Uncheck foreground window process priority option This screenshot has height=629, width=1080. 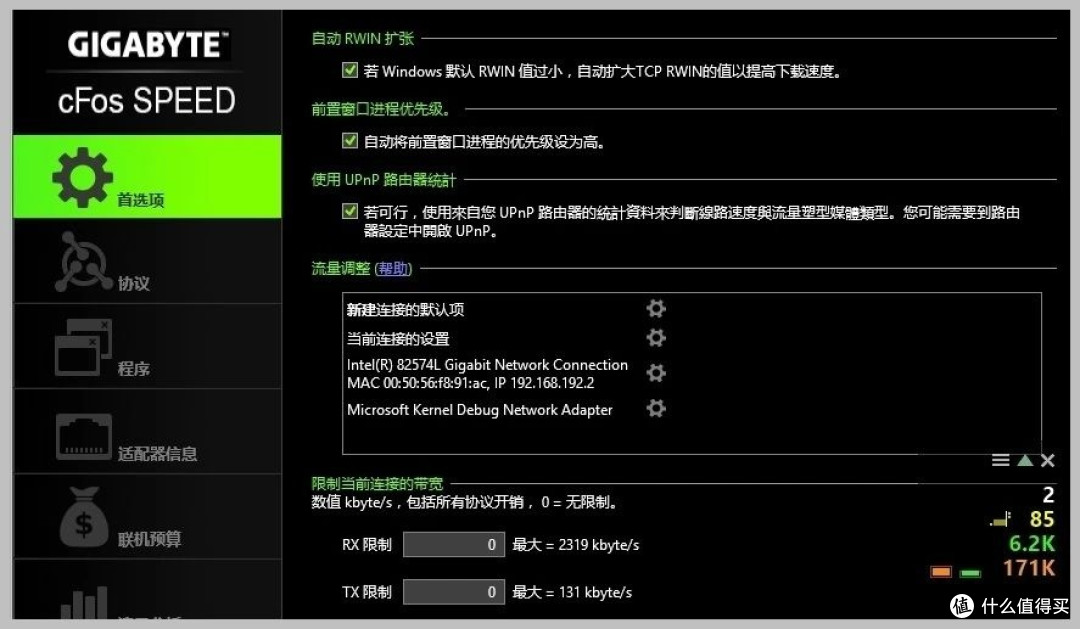[x=350, y=141]
